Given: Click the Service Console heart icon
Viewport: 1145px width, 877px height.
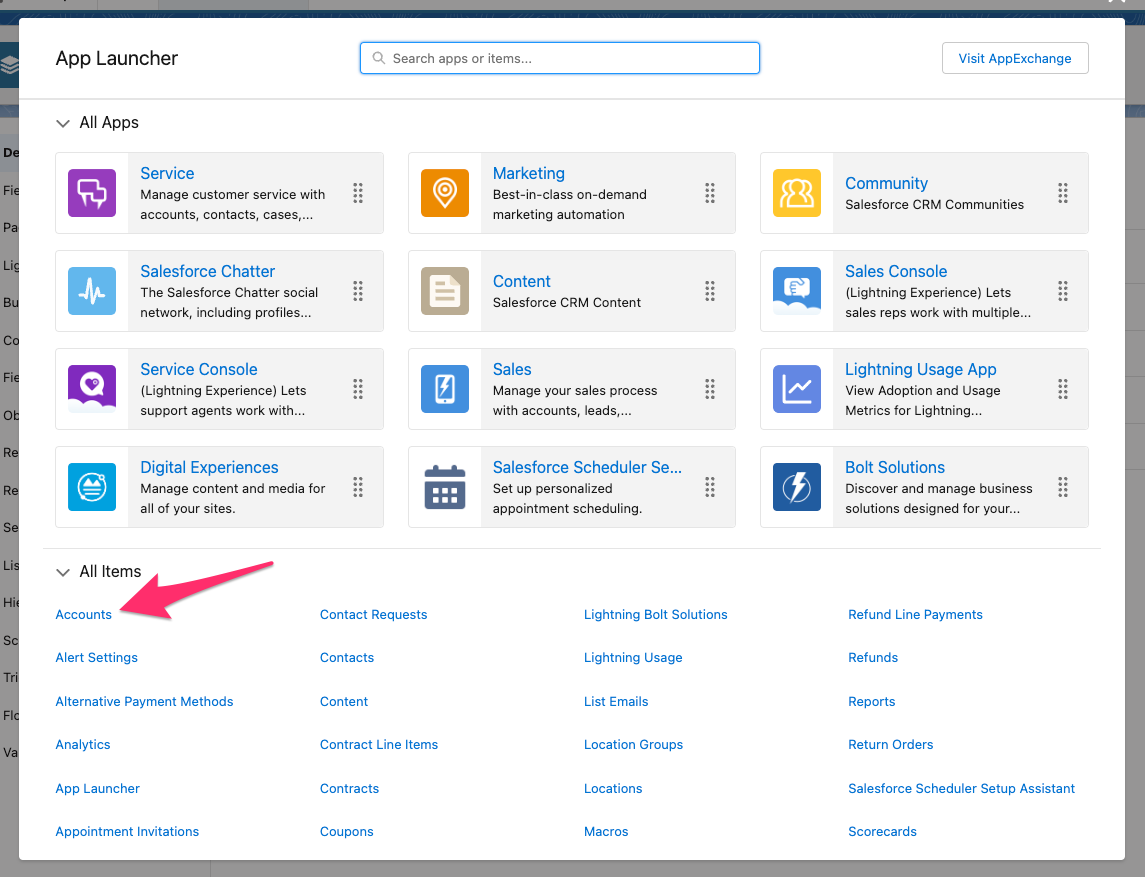Looking at the screenshot, I should tap(92, 388).
